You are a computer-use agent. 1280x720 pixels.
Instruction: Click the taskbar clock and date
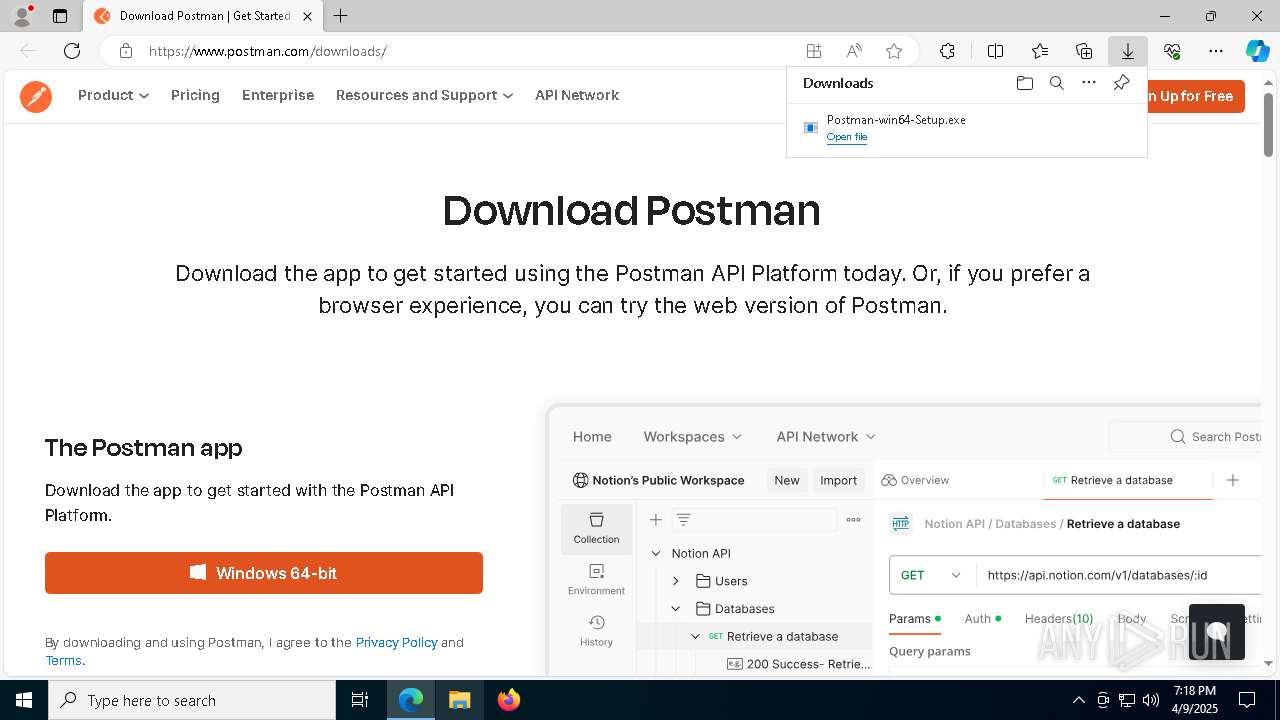pyautogui.click(x=1195, y=700)
